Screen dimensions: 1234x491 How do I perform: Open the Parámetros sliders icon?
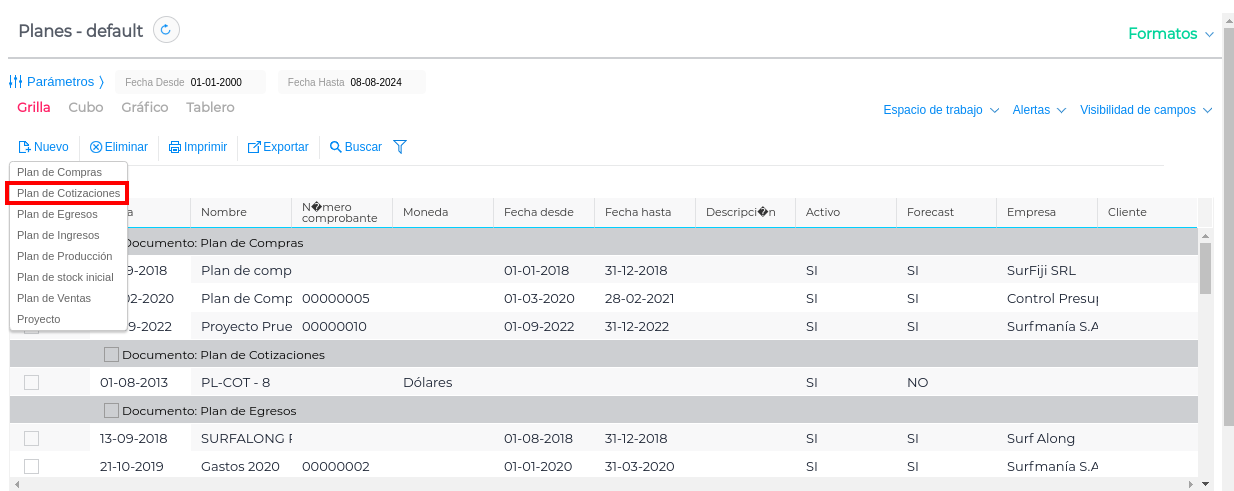[x=15, y=82]
